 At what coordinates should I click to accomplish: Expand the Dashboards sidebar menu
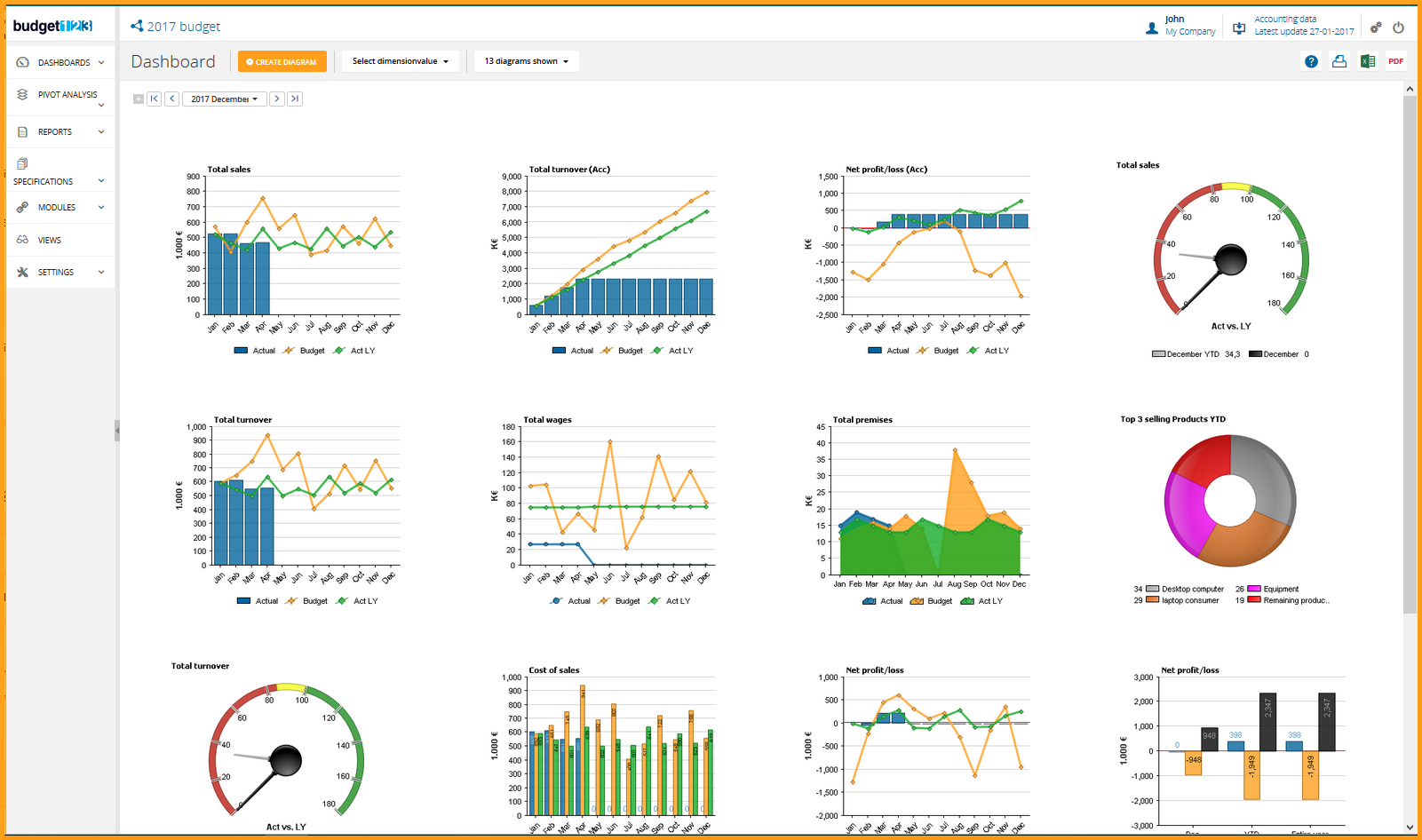[60, 63]
